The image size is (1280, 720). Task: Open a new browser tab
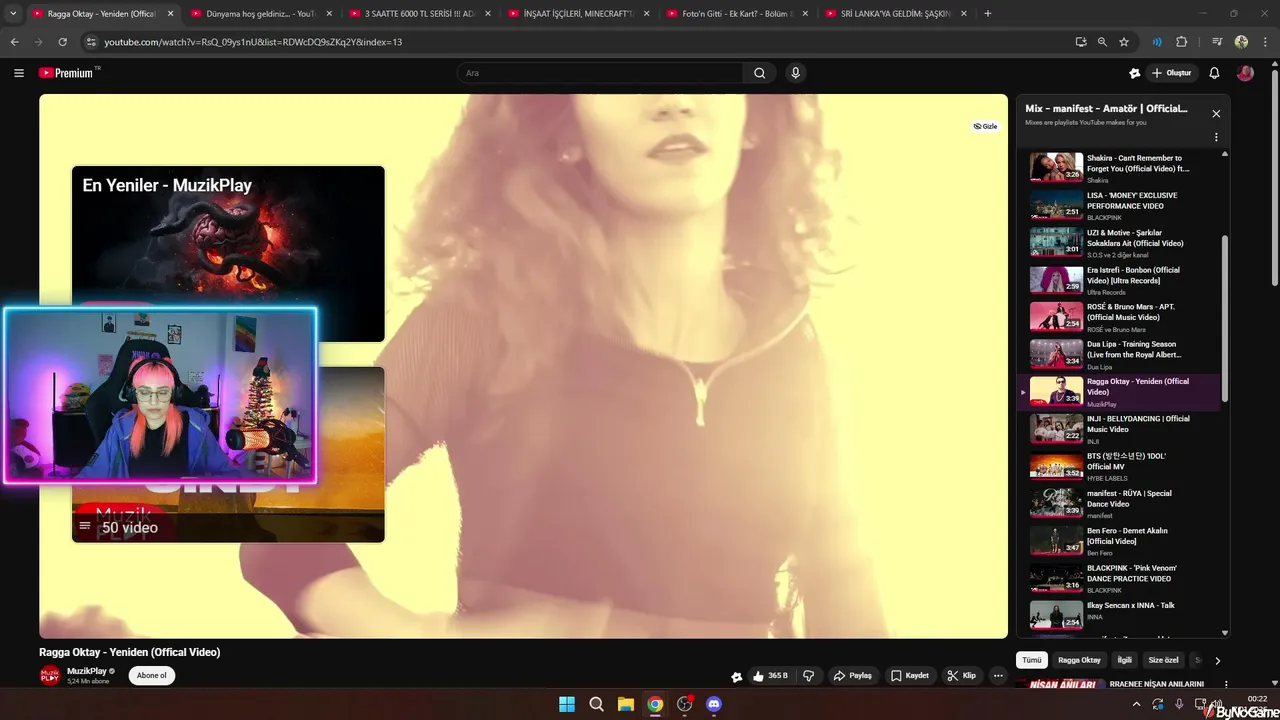tap(988, 13)
